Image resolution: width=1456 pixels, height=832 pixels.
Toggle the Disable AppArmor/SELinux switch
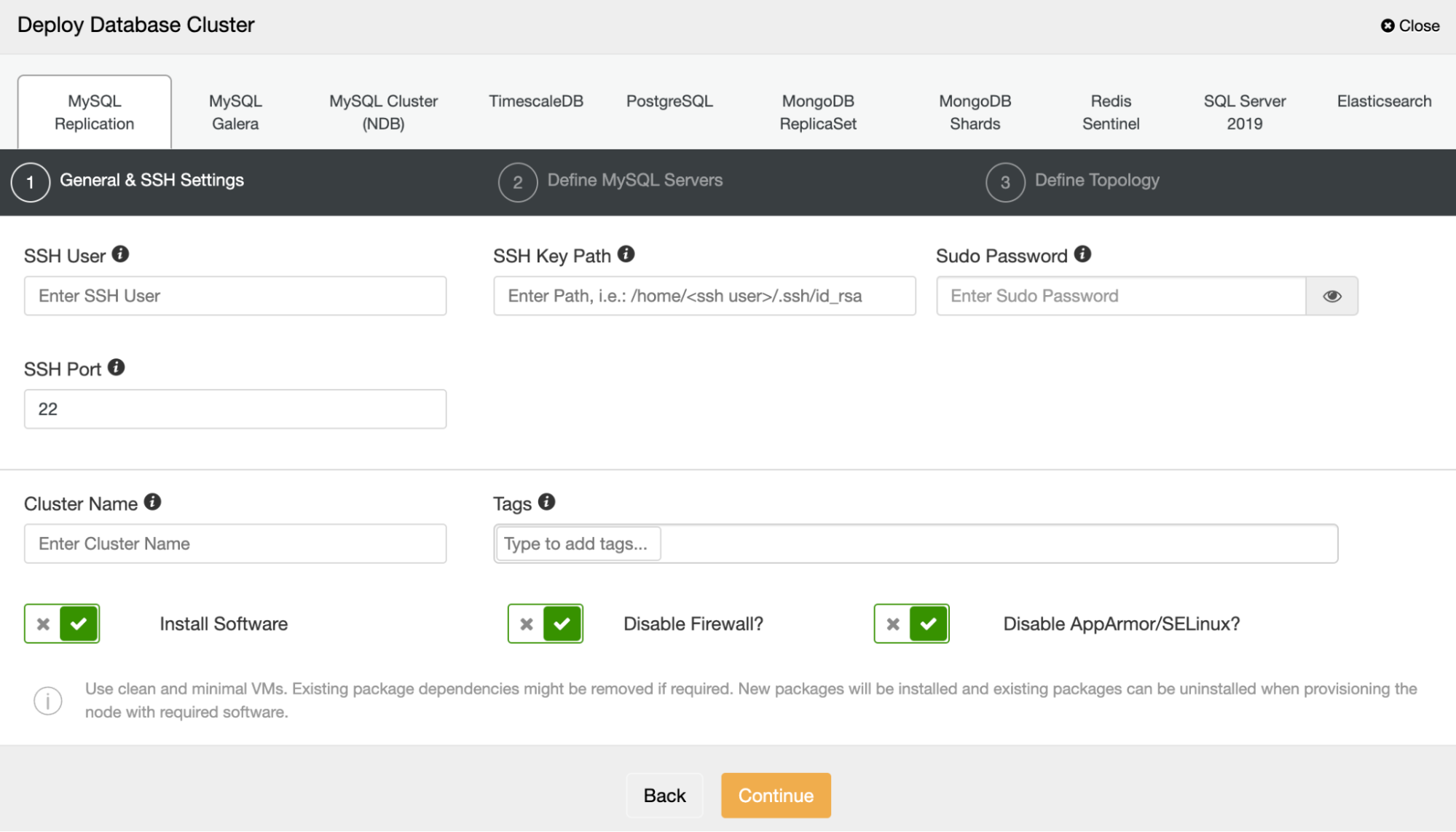tap(912, 624)
